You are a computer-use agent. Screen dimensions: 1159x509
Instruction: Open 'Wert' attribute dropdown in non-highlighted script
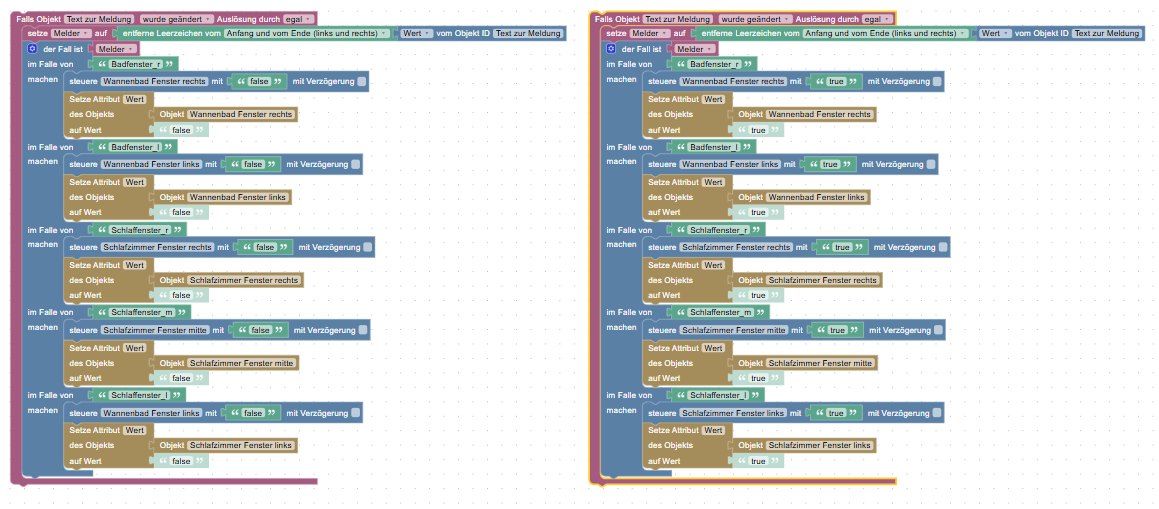click(416, 33)
